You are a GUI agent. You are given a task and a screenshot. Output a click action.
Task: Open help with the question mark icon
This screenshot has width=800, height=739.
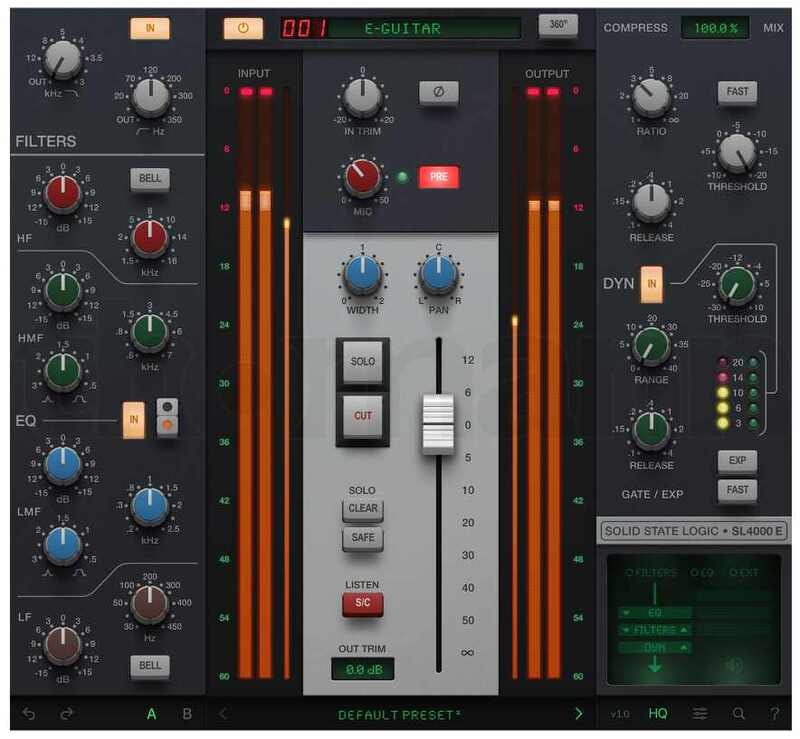[x=775, y=713]
